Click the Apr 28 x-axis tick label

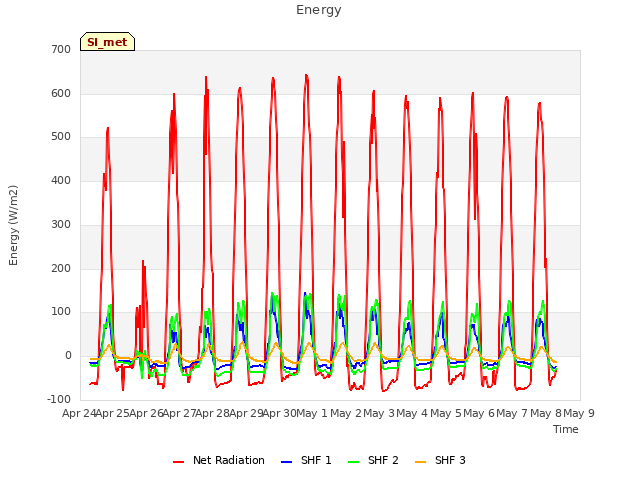[212, 413]
